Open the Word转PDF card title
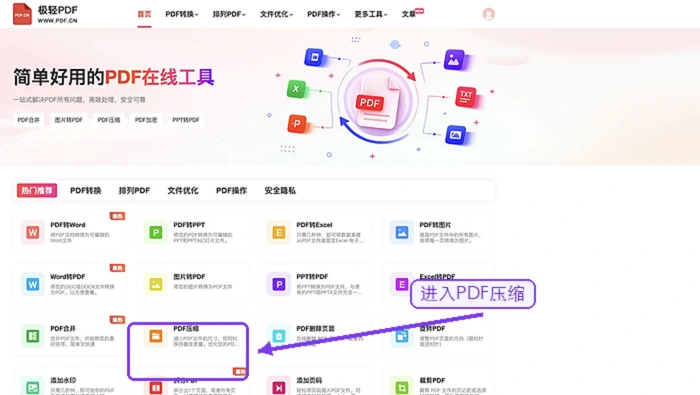 (68, 277)
